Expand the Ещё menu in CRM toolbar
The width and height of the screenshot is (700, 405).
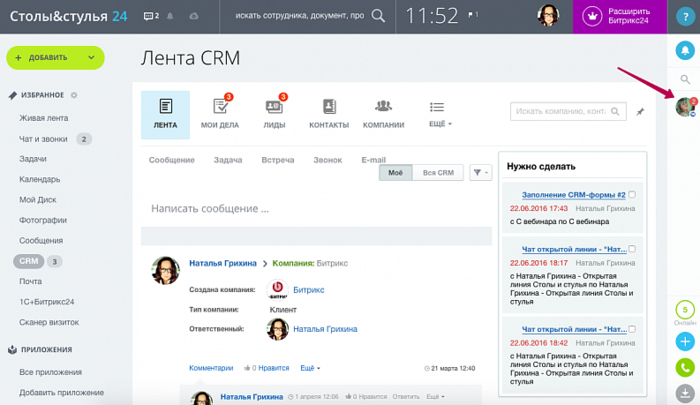[440, 115]
